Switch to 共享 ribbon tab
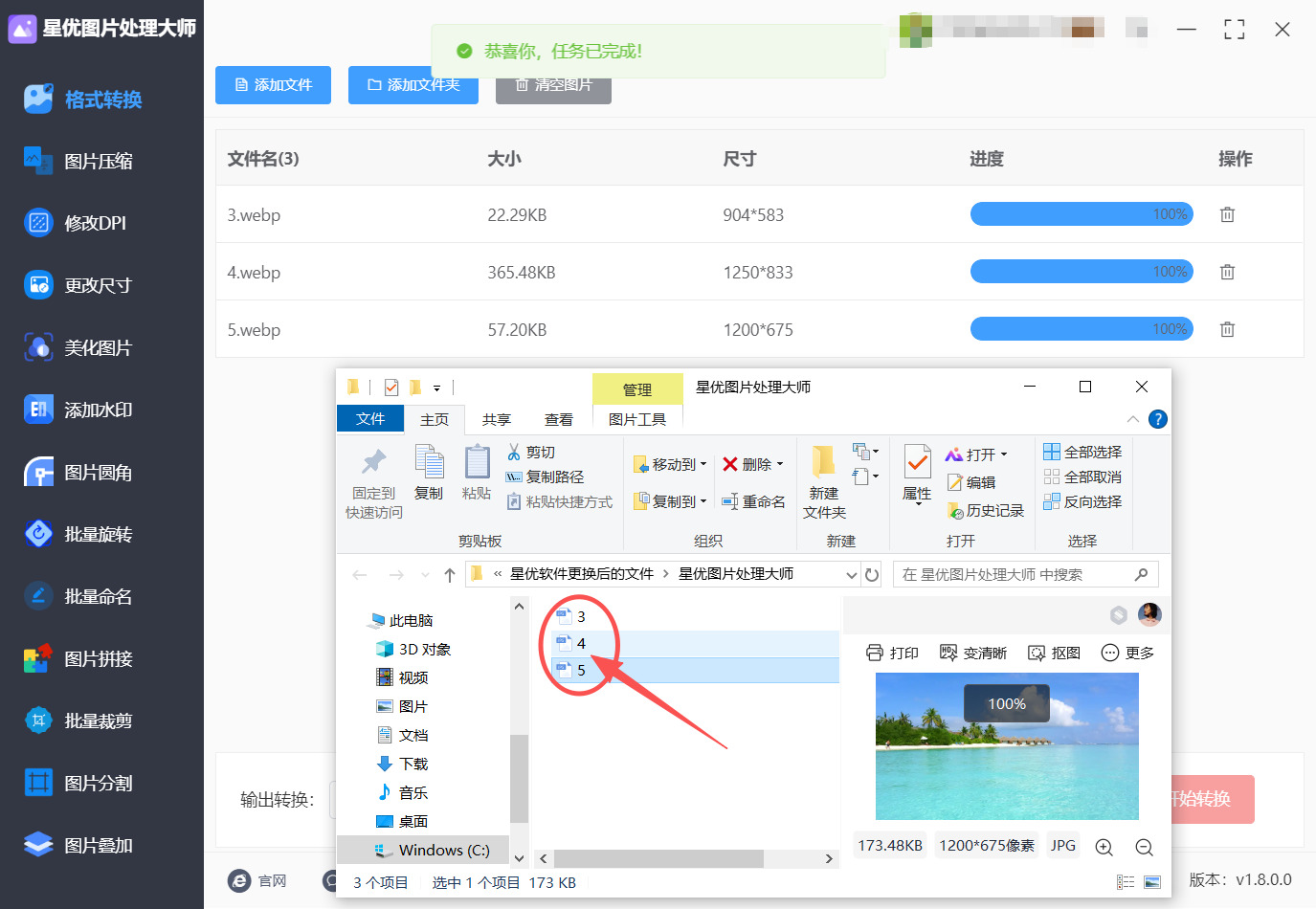The height and width of the screenshot is (909, 1316). (497, 419)
